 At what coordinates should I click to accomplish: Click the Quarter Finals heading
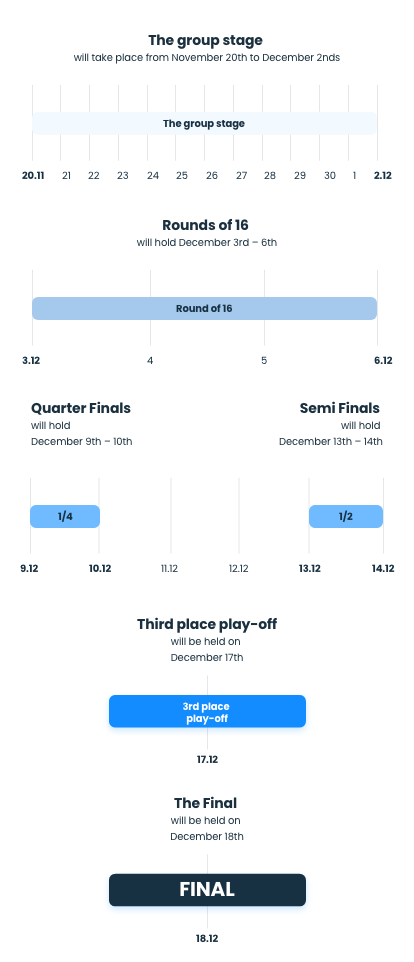pyautogui.click(x=81, y=408)
